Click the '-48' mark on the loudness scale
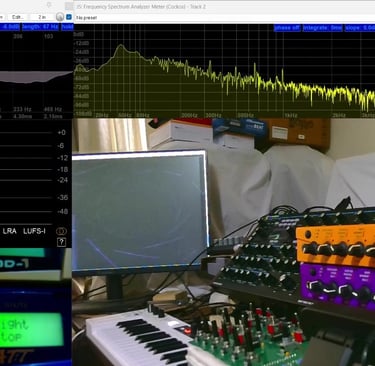Viewport: 375px width, 366px height. [62, 212]
